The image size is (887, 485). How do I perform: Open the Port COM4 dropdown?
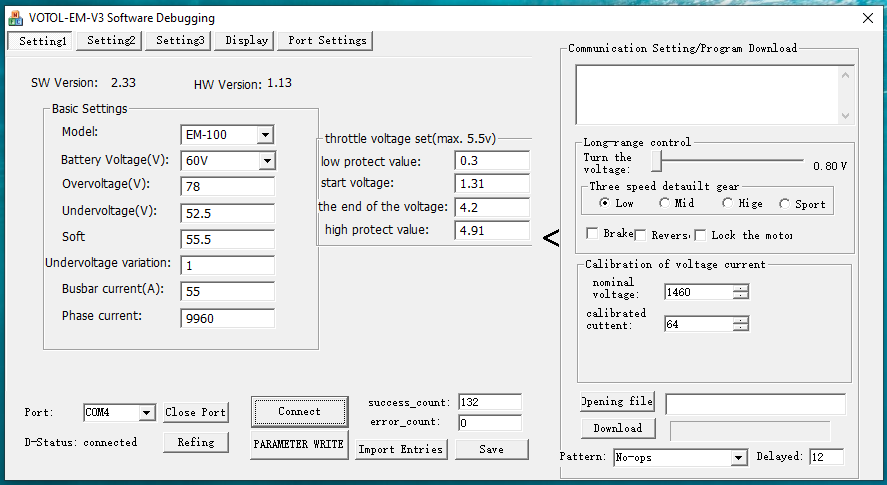coord(146,413)
